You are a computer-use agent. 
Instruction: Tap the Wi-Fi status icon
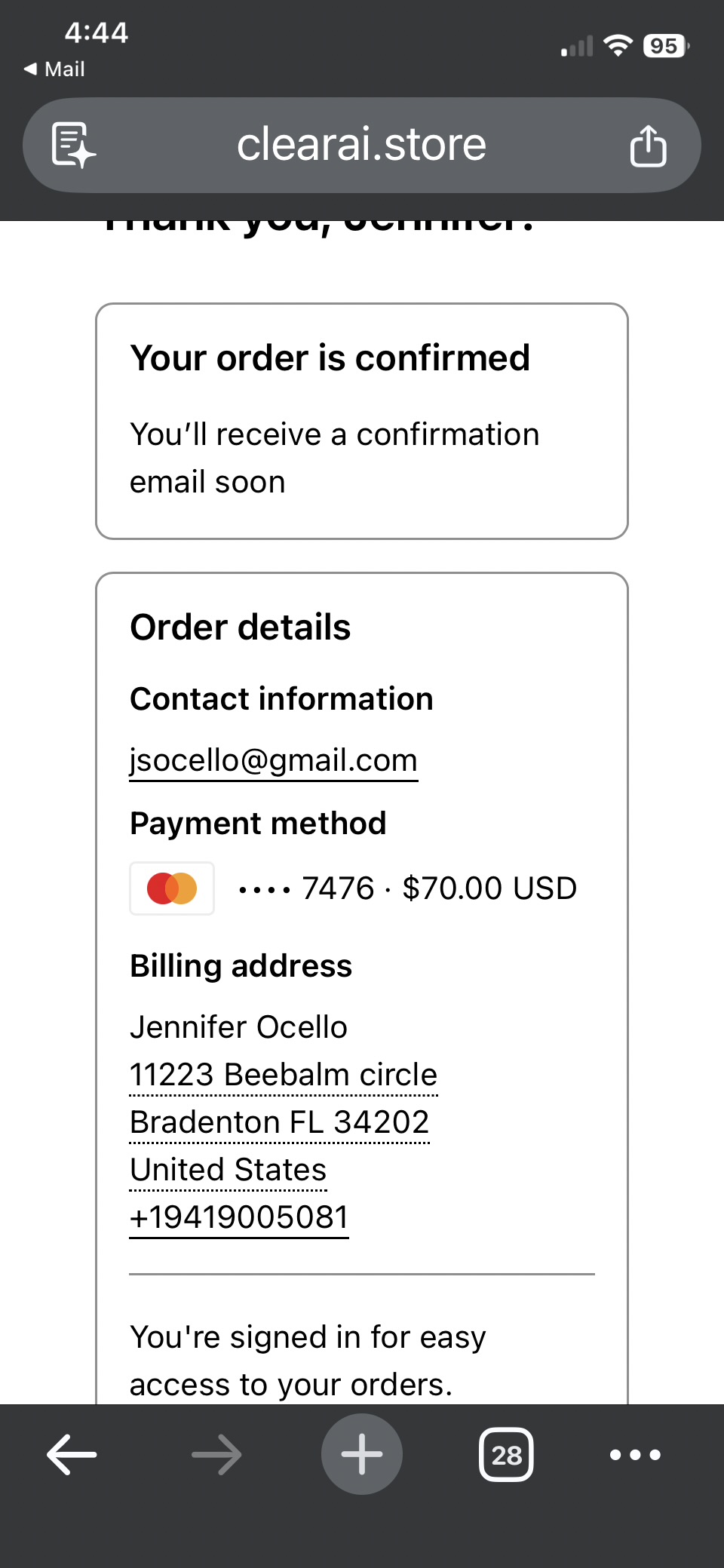pyautogui.click(x=618, y=46)
